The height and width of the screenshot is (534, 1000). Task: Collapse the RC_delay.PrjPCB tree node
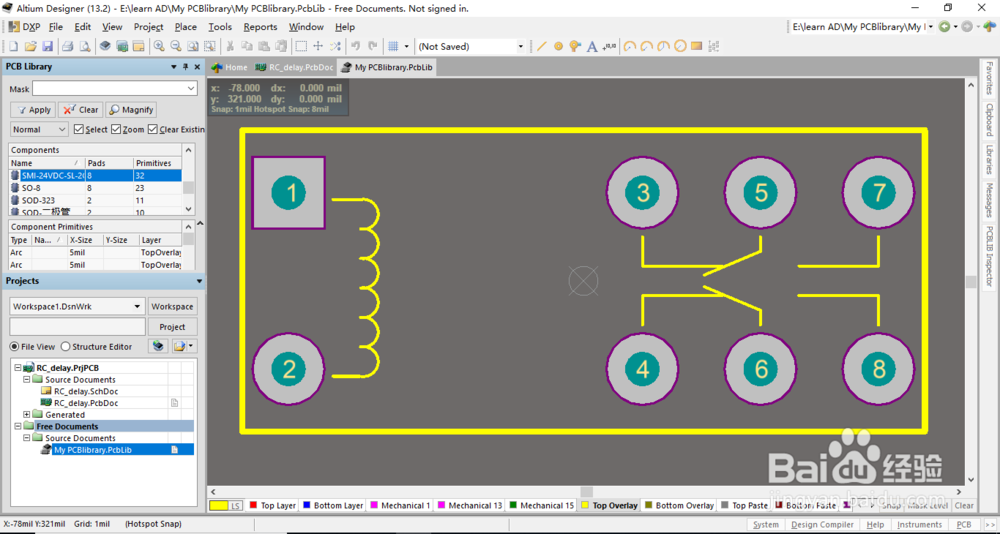pyautogui.click(x=18, y=368)
